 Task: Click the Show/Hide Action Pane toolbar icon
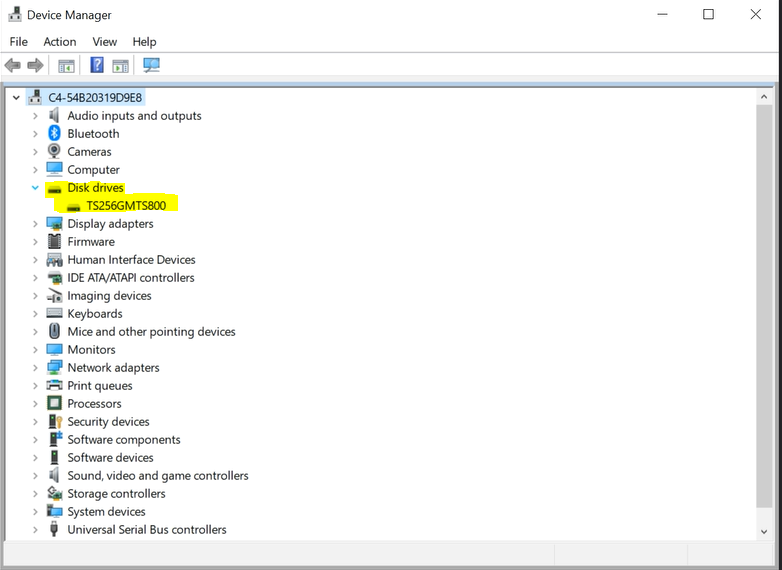[x=120, y=65]
